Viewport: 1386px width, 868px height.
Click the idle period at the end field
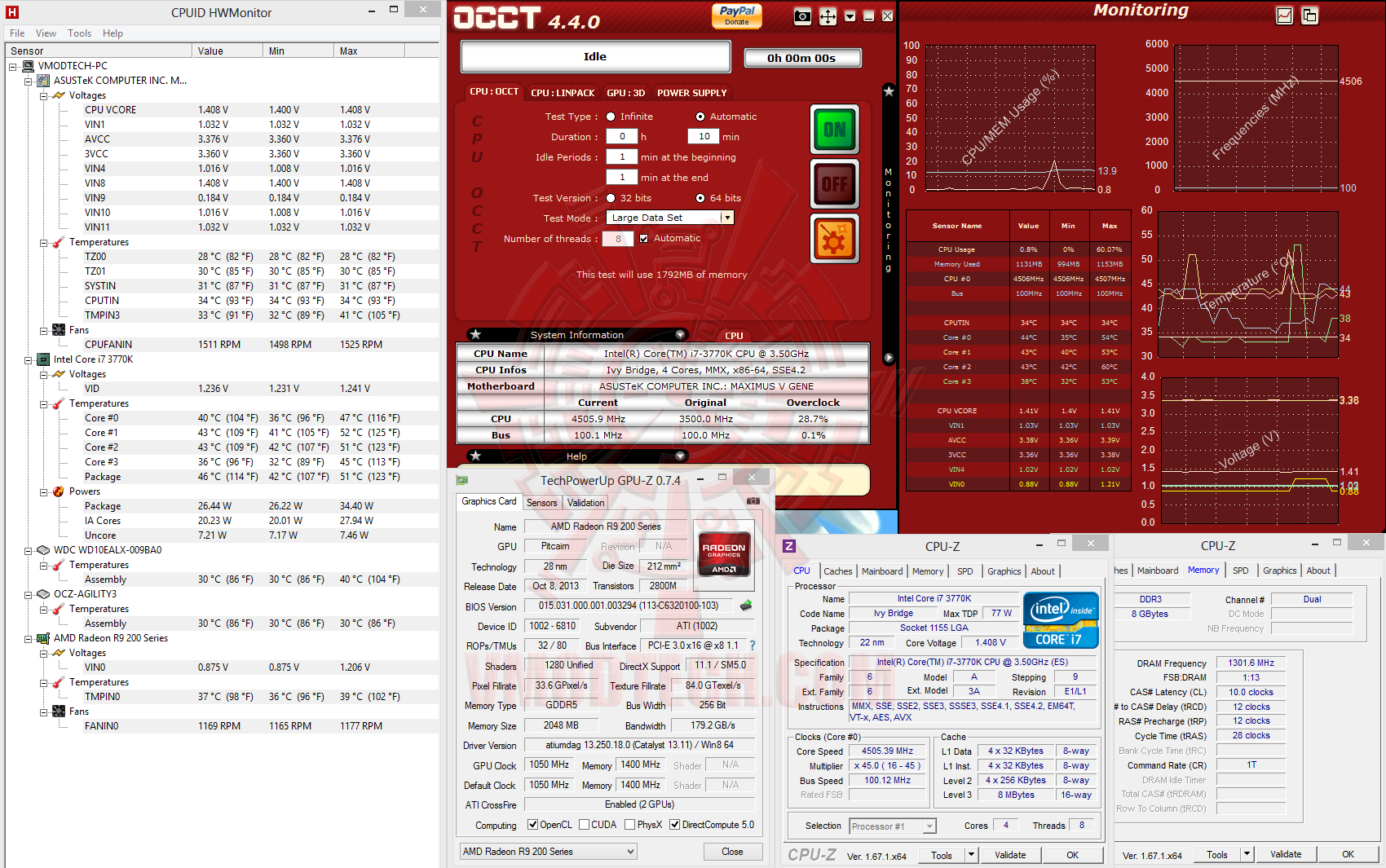[622, 177]
